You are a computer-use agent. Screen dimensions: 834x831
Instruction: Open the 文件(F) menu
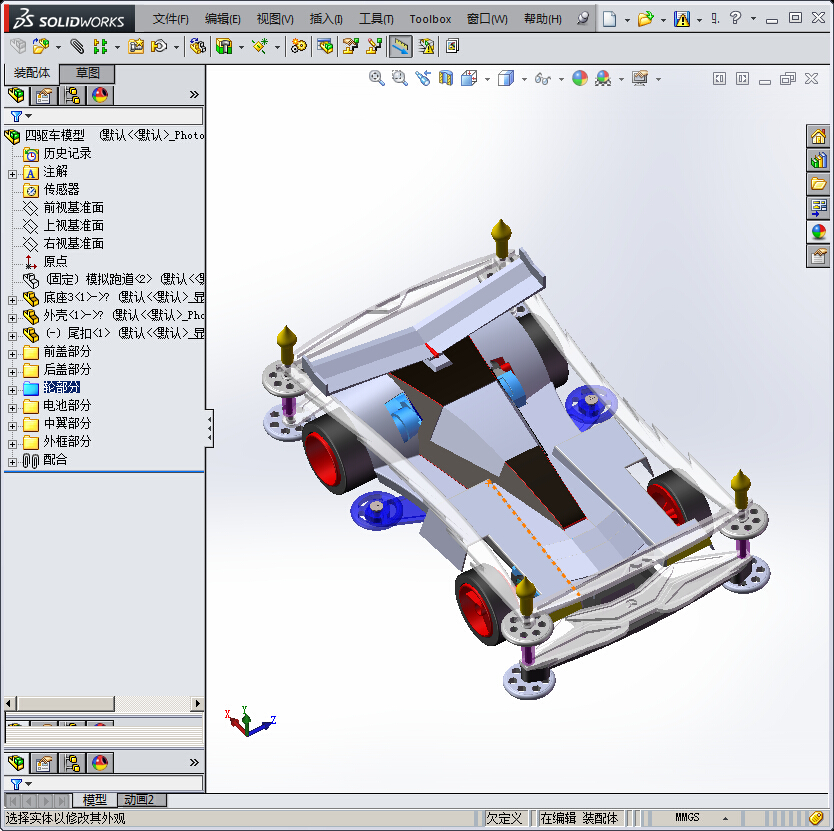coord(170,19)
